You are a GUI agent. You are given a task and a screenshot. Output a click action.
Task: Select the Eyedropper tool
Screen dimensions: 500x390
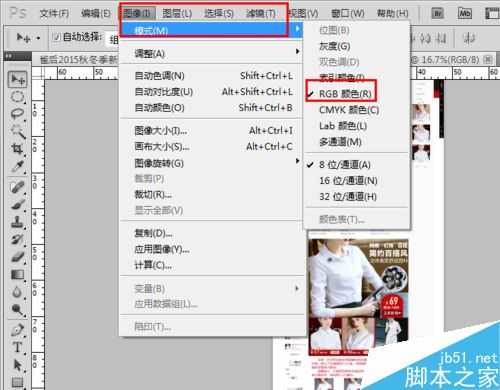click(17, 166)
